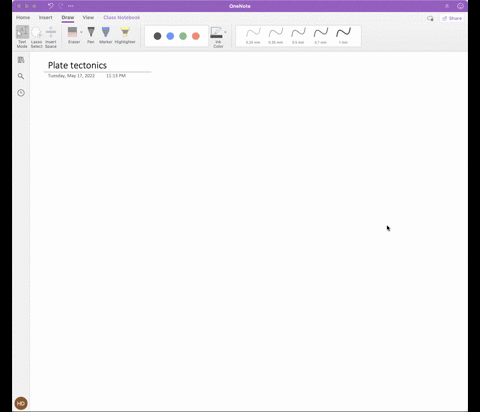Expand the Ink Color dropdown arrow
The width and height of the screenshot is (480, 412).
coord(225,32)
